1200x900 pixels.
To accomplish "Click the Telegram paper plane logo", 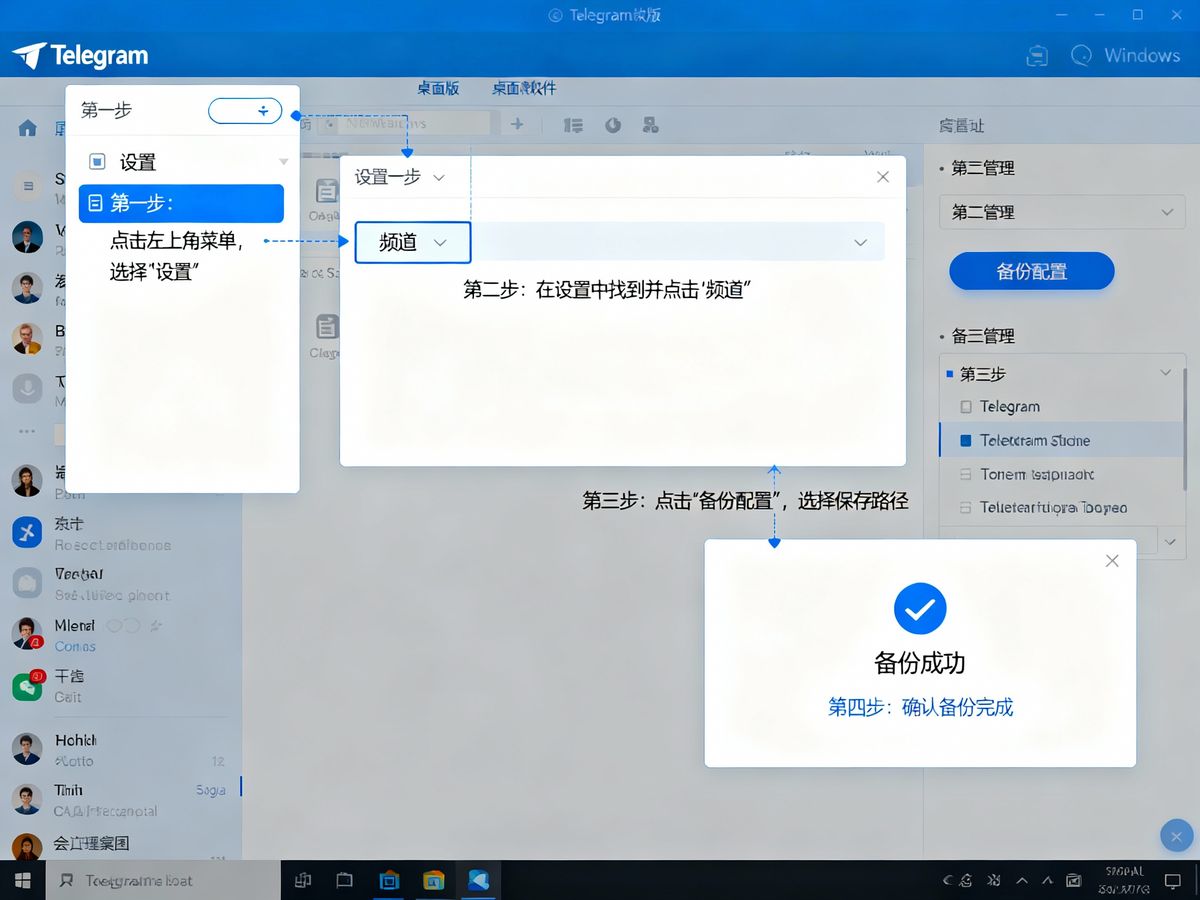I will click(30, 56).
